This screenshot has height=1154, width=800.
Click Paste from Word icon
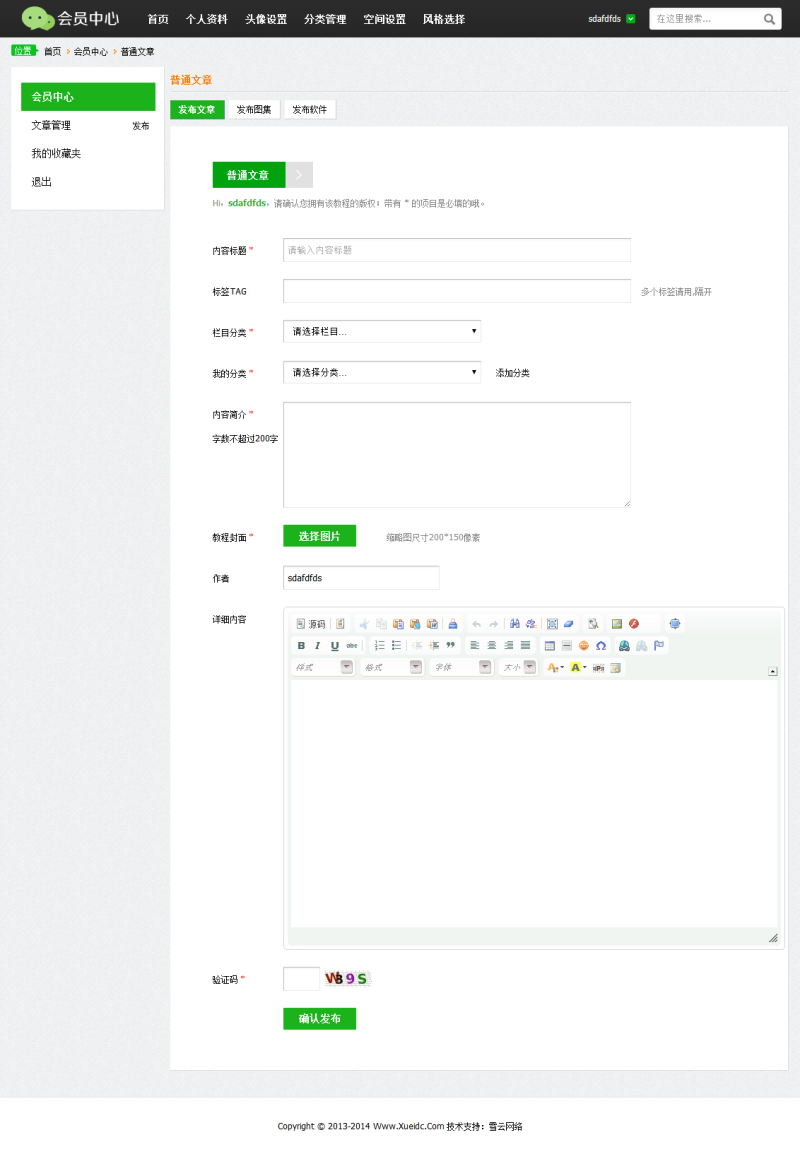(x=432, y=624)
